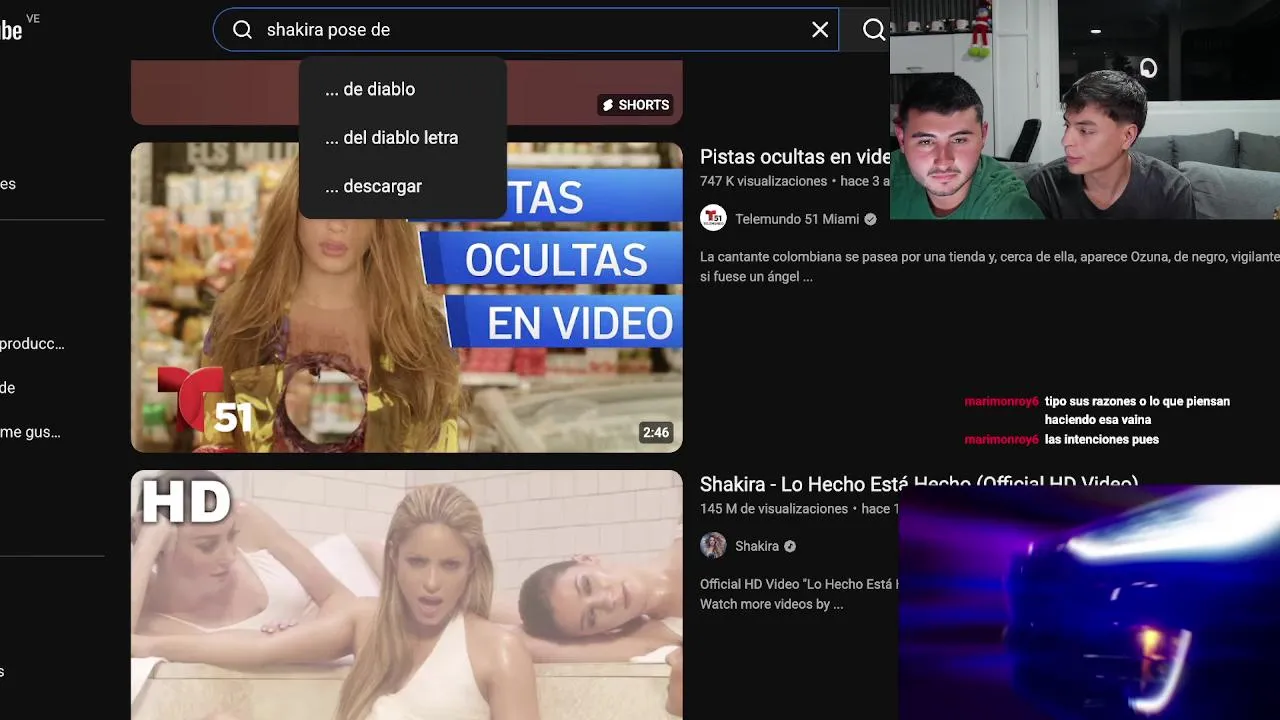Click sidebar item 'producc...'
This screenshot has height=720, width=1280.
click(x=32, y=344)
